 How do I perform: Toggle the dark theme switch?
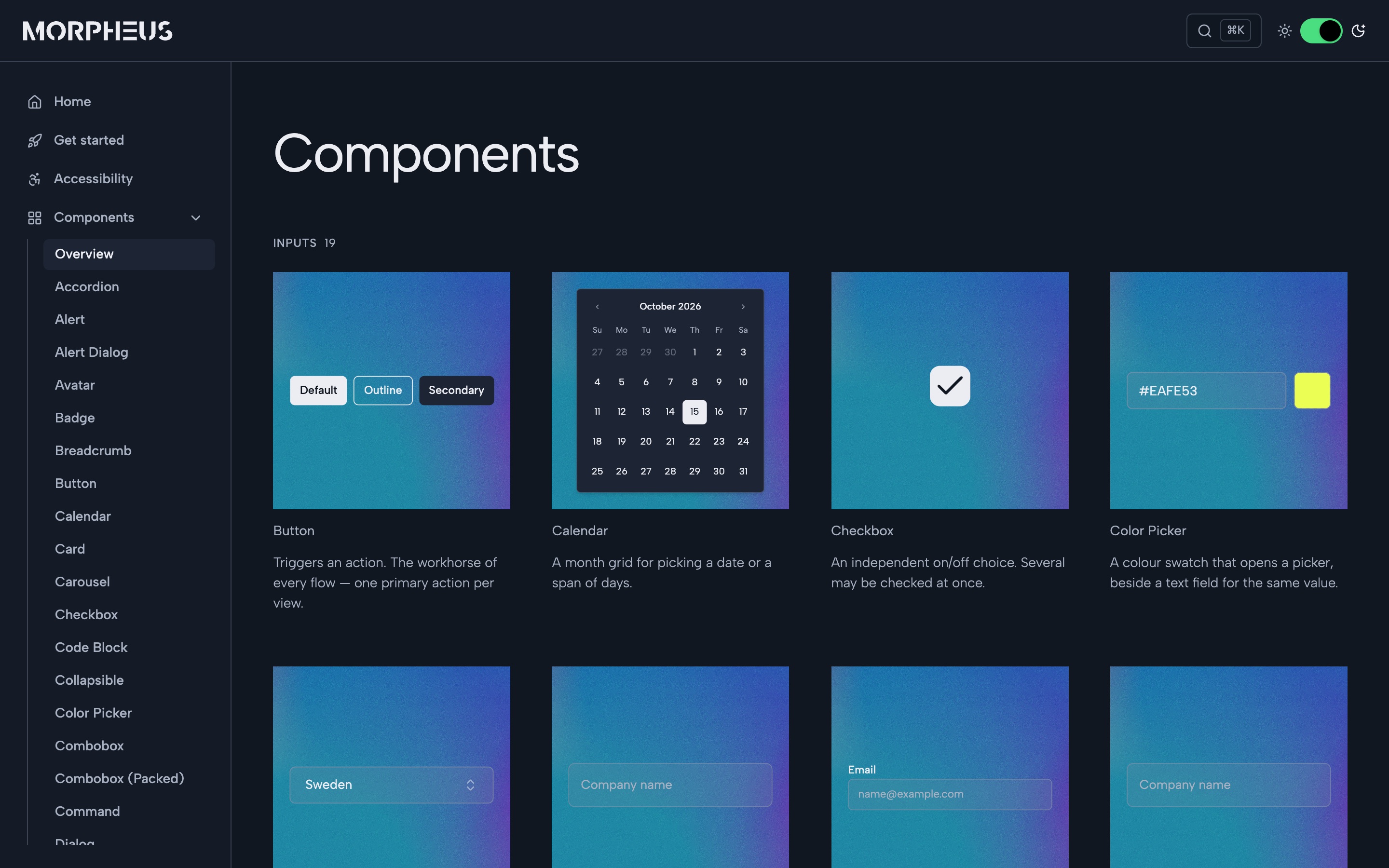pyautogui.click(x=1321, y=31)
